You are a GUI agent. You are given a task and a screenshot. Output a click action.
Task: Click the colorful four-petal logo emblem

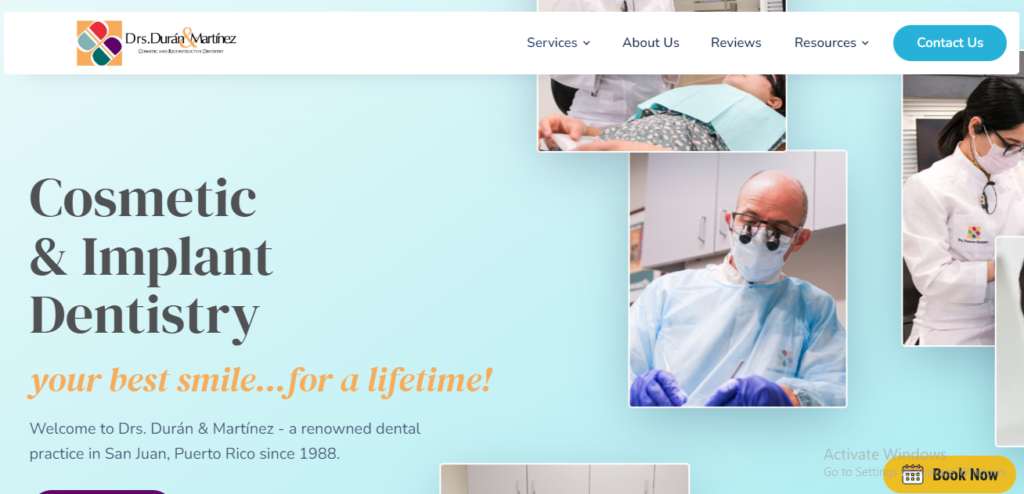tap(99, 43)
